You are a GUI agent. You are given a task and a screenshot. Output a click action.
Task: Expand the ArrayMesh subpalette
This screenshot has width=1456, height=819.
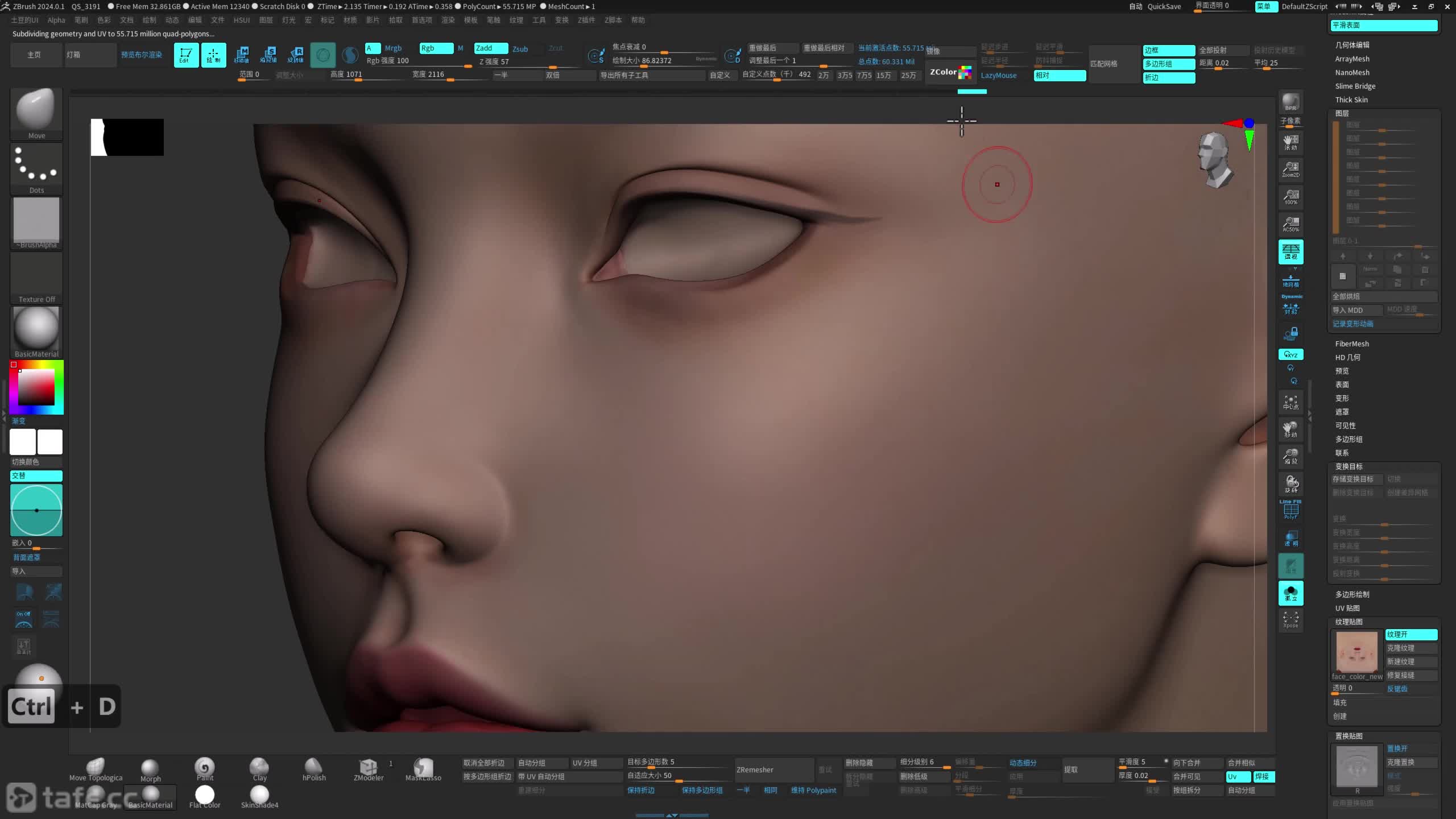tap(1352, 59)
